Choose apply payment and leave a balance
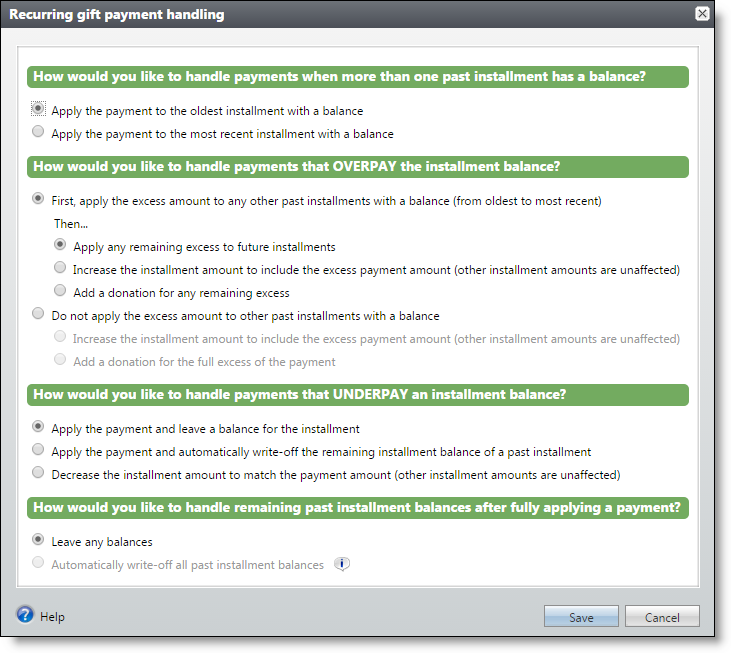 pyautogui.click(x=38, y=426)
